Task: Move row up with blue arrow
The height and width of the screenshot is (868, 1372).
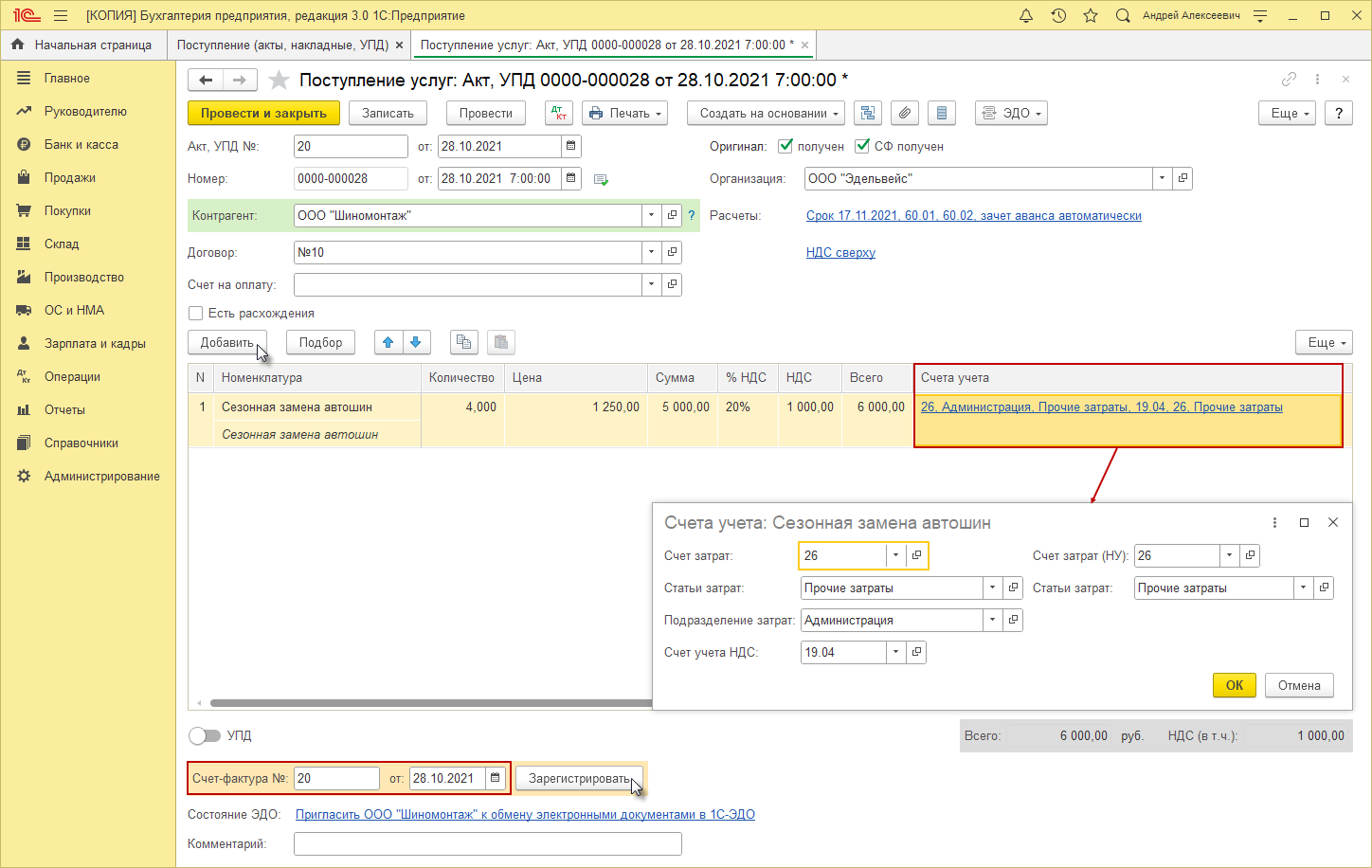Action: [388, 342]
